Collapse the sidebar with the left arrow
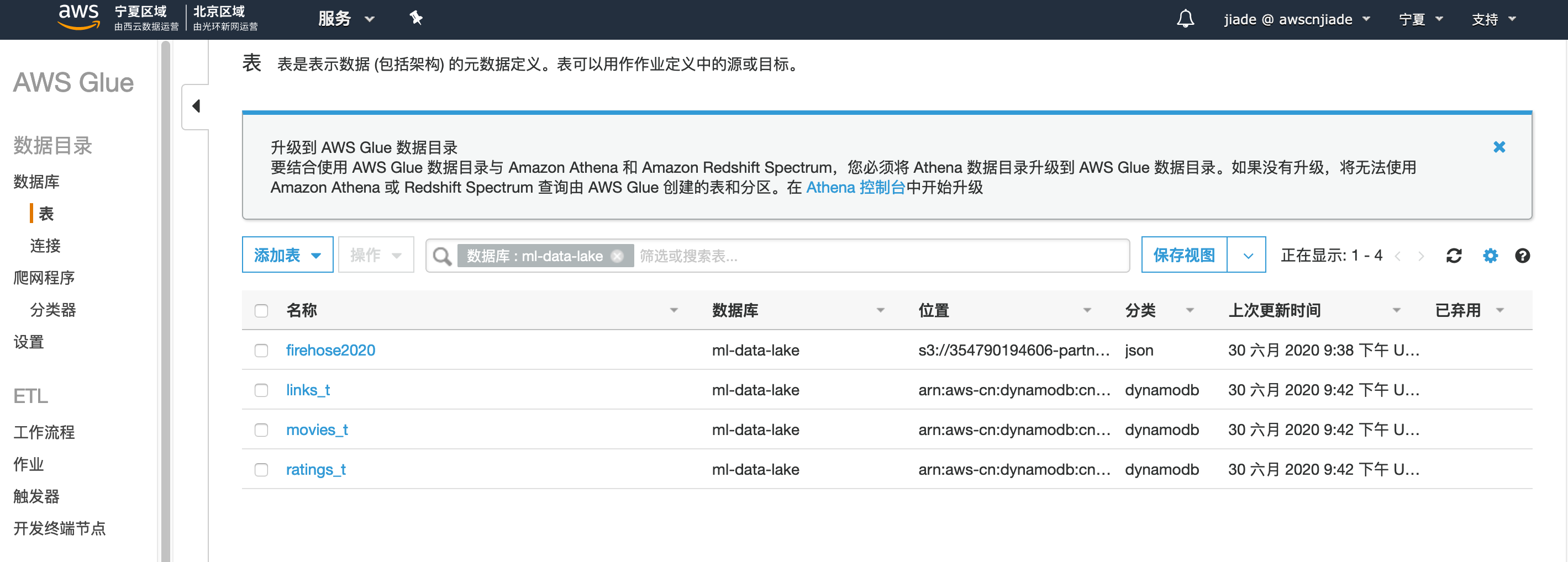 click(196, 107)
